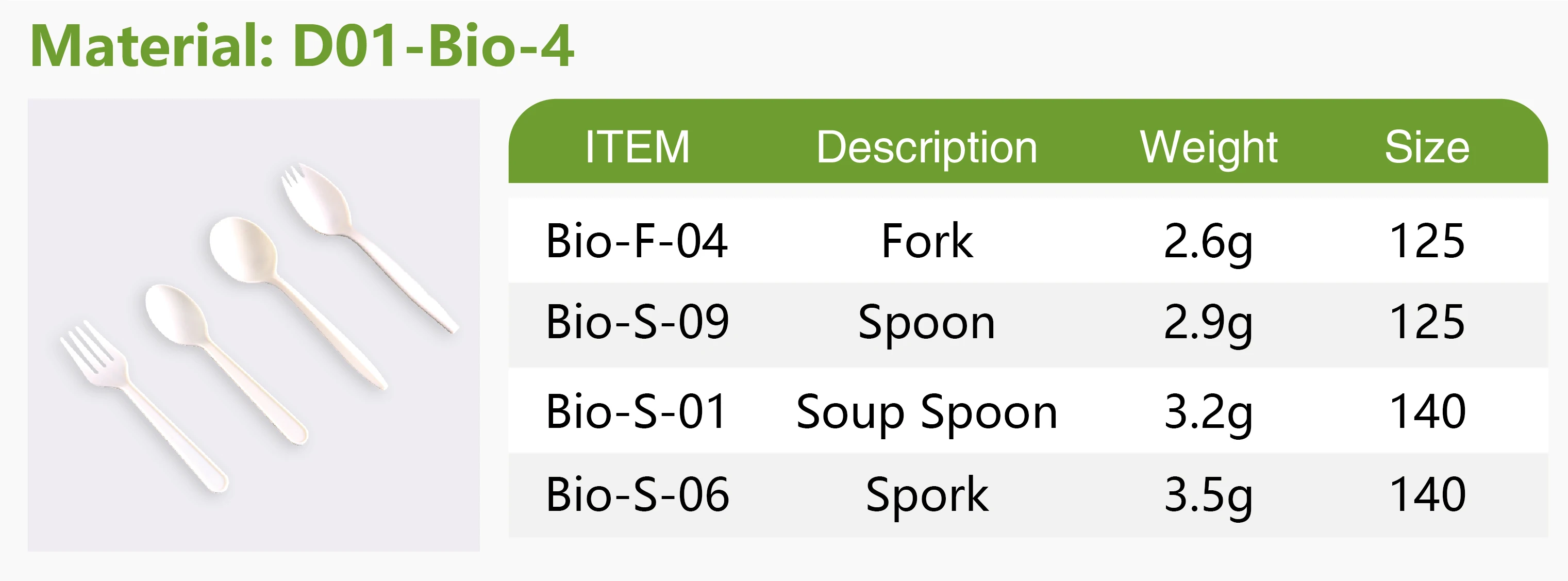The width and height of the screenshot is (1568, 581).
Task: Click the 2.6g weight value
Action: pos(1208,241)
